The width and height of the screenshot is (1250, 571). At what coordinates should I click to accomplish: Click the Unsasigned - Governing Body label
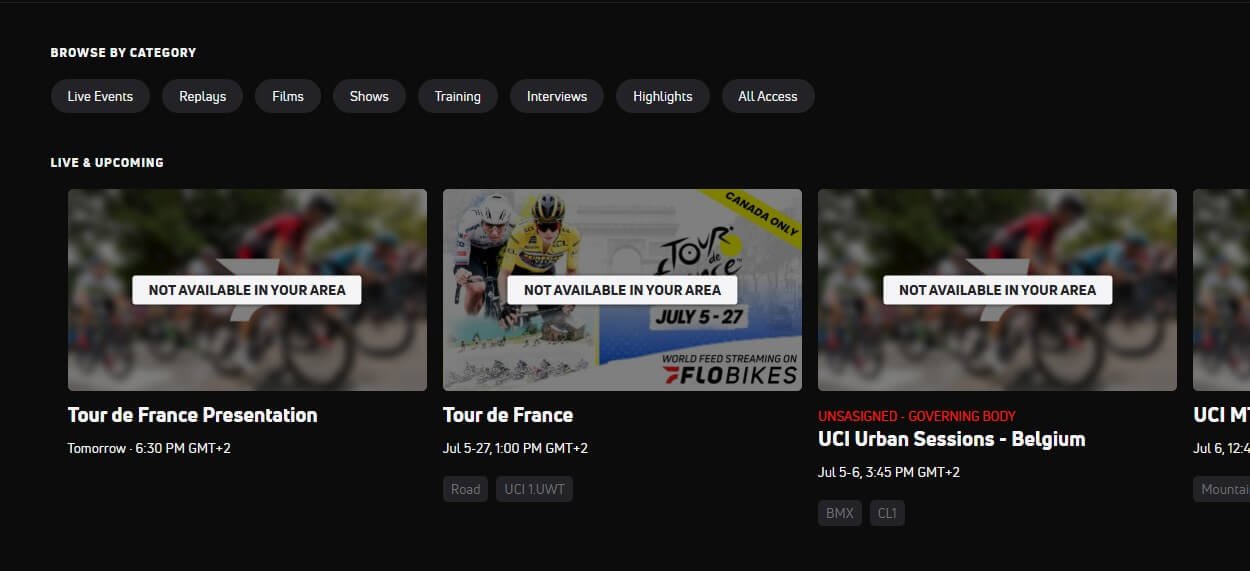[x=917, y=416]
